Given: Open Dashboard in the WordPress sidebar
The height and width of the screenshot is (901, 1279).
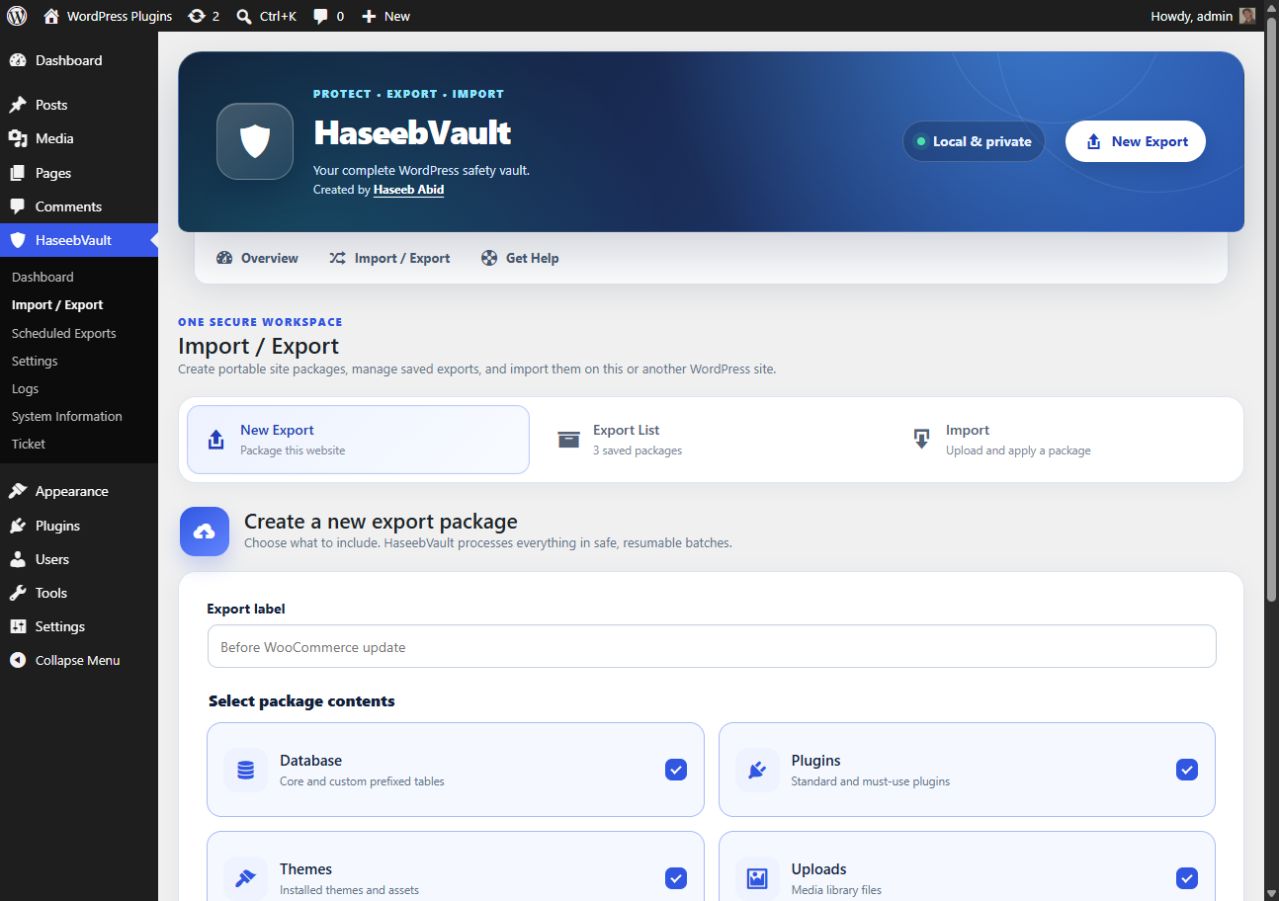Looking at the screenshot, I should coord(79,60).
